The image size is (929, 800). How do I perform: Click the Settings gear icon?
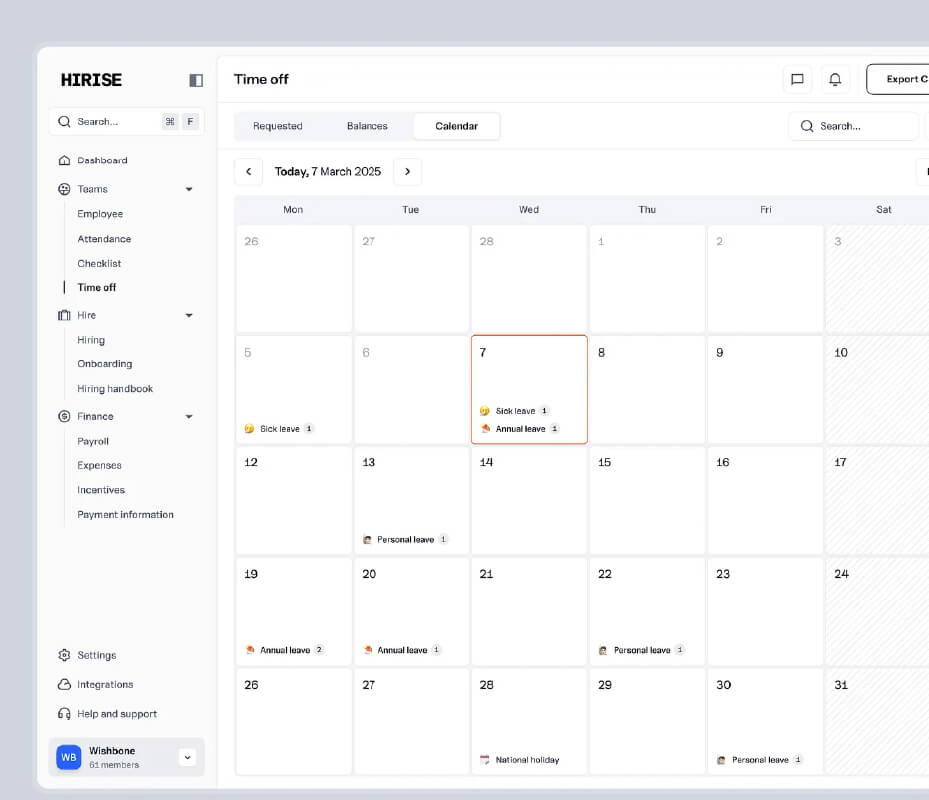click(x=64, y=655)
